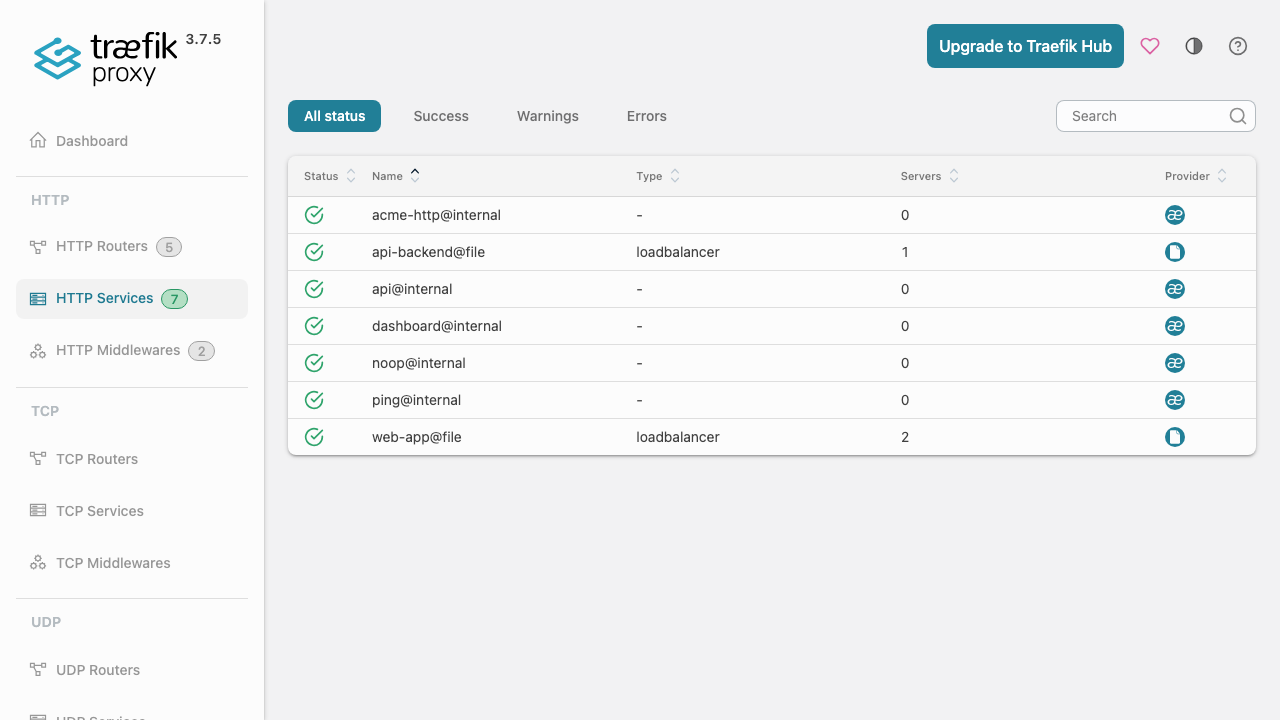Click ping@internal provider icon
This screenshot has width=1280, height=720.
1175,400
